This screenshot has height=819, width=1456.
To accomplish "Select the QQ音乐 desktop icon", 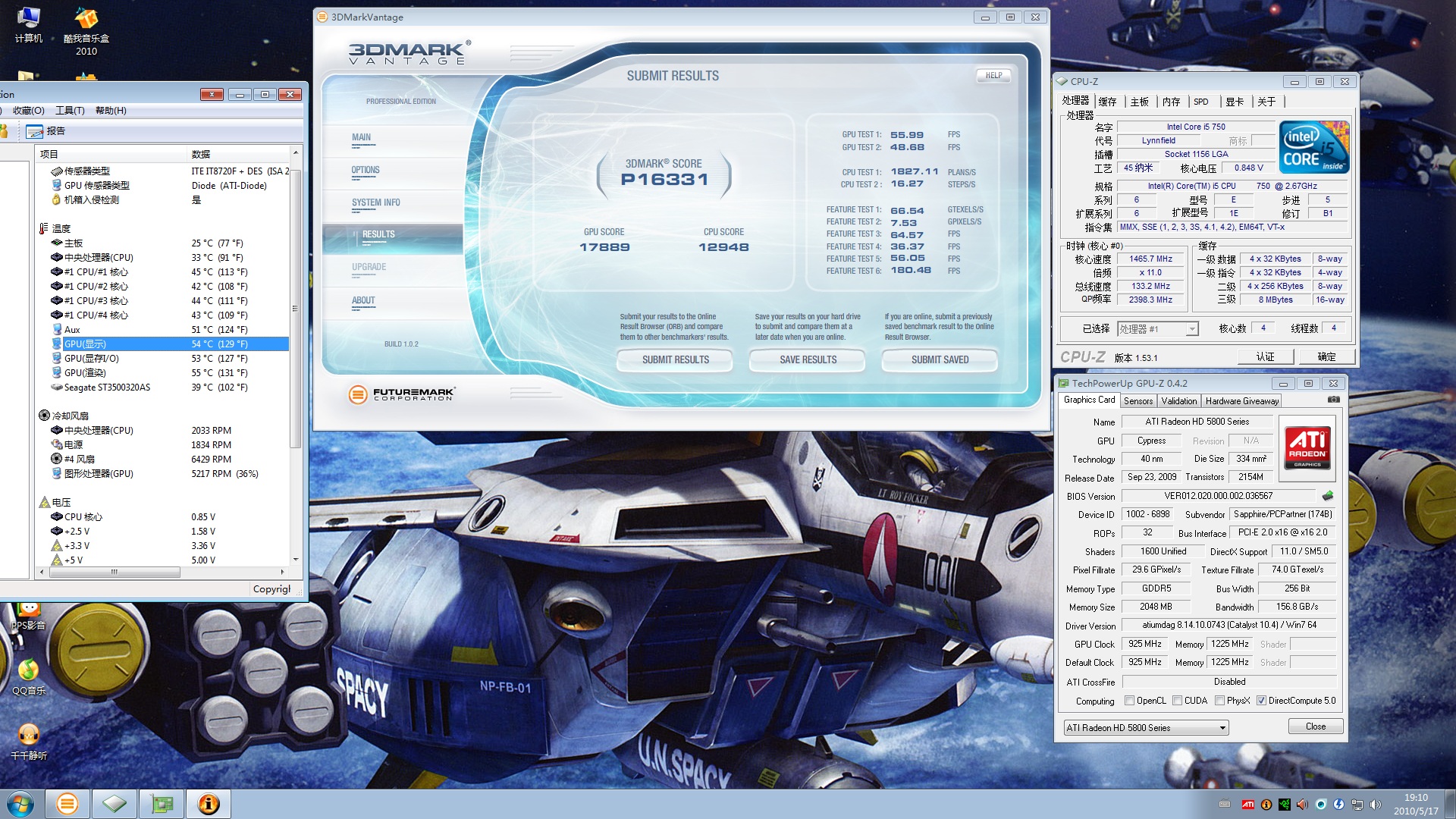I will 29,676.
